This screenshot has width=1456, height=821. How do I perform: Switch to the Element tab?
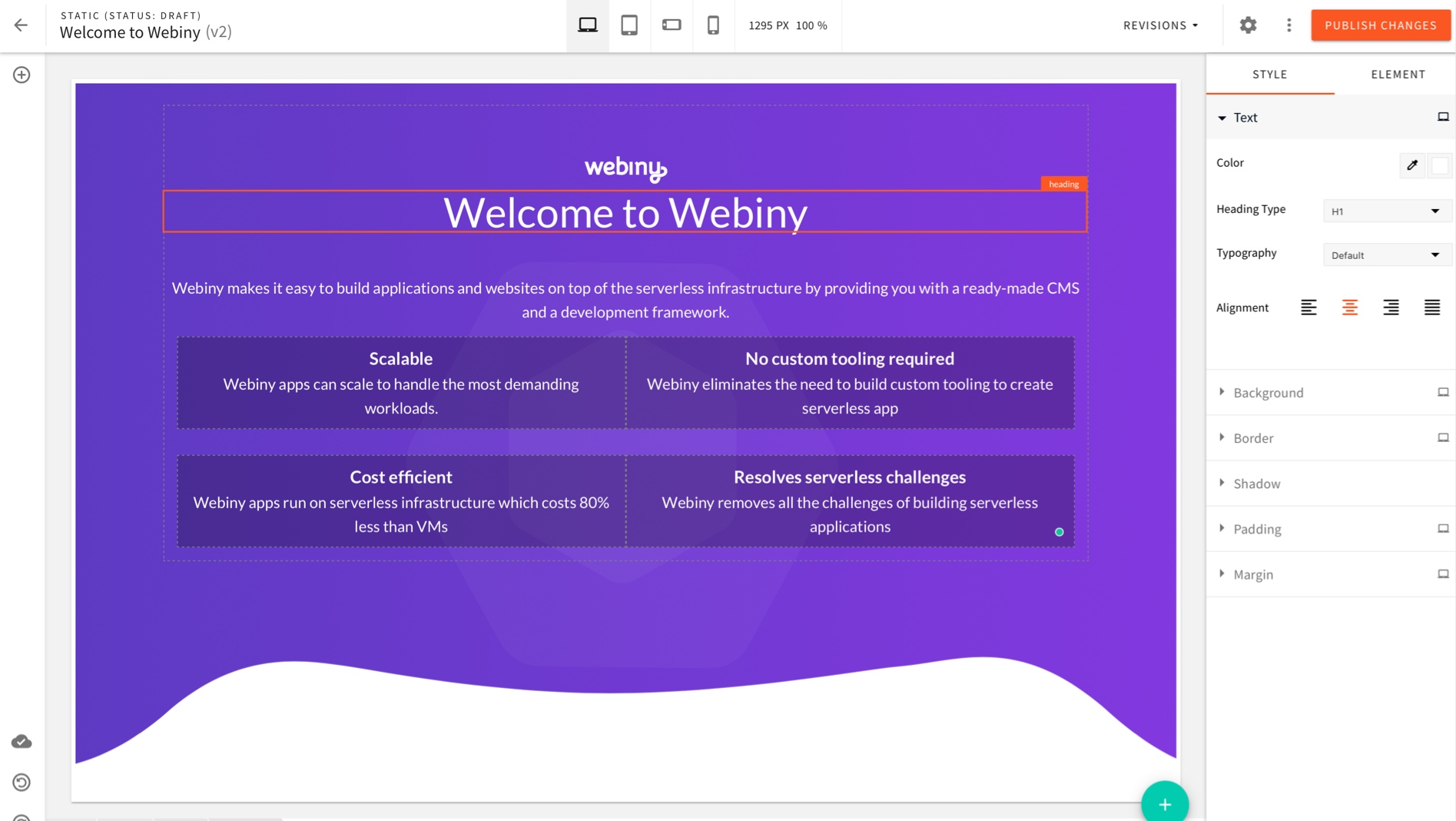[1398, 74]
